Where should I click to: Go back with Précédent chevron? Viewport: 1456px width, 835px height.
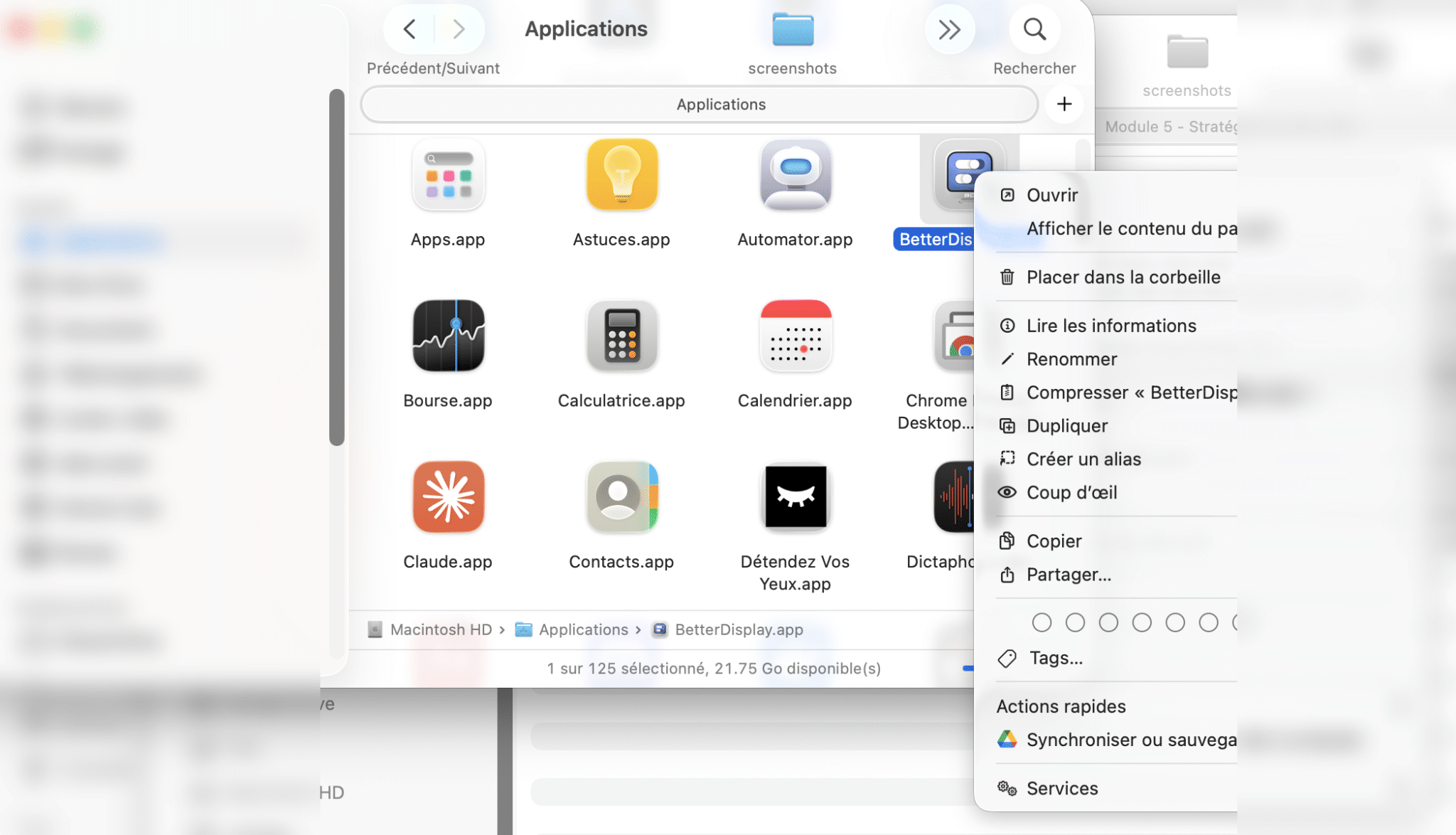409,30
